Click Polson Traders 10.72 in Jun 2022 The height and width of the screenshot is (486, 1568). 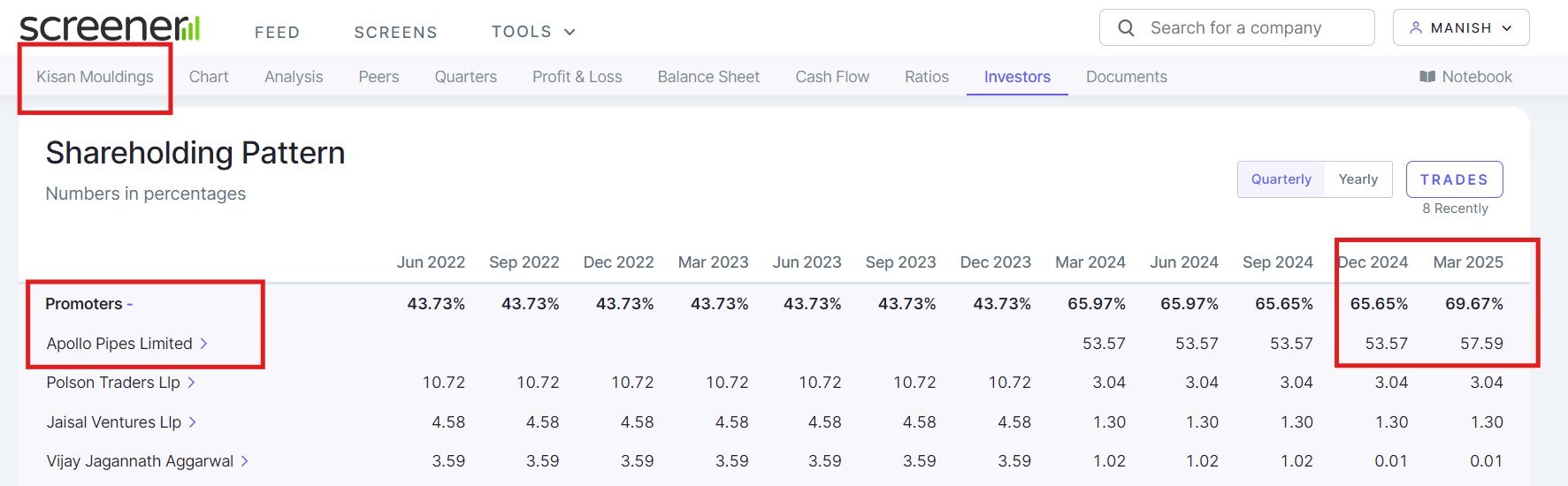tap(443, 383)
